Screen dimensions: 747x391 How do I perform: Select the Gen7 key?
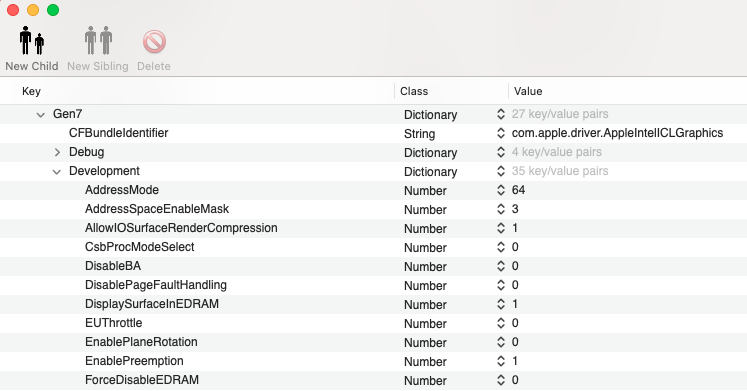[67, 114]
